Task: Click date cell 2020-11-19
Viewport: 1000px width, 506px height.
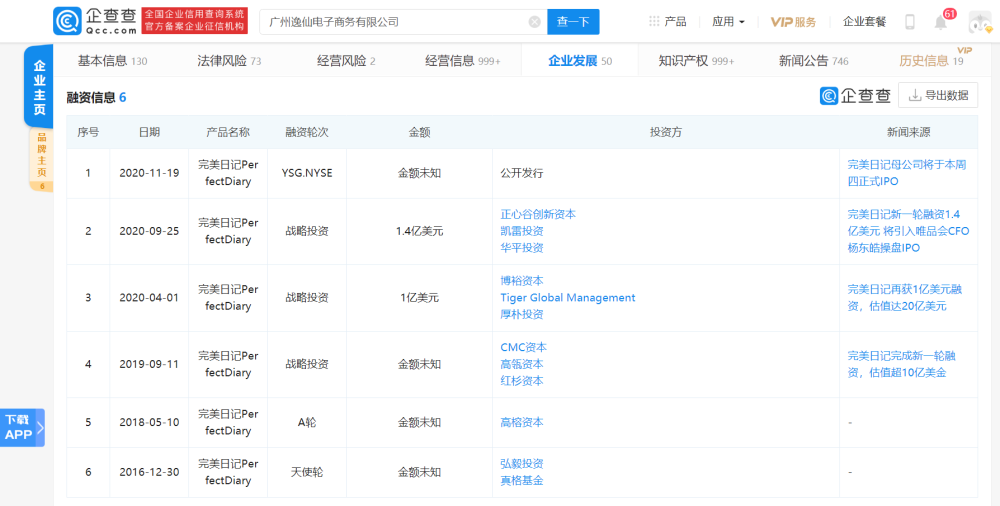Action: pos(149,173)
